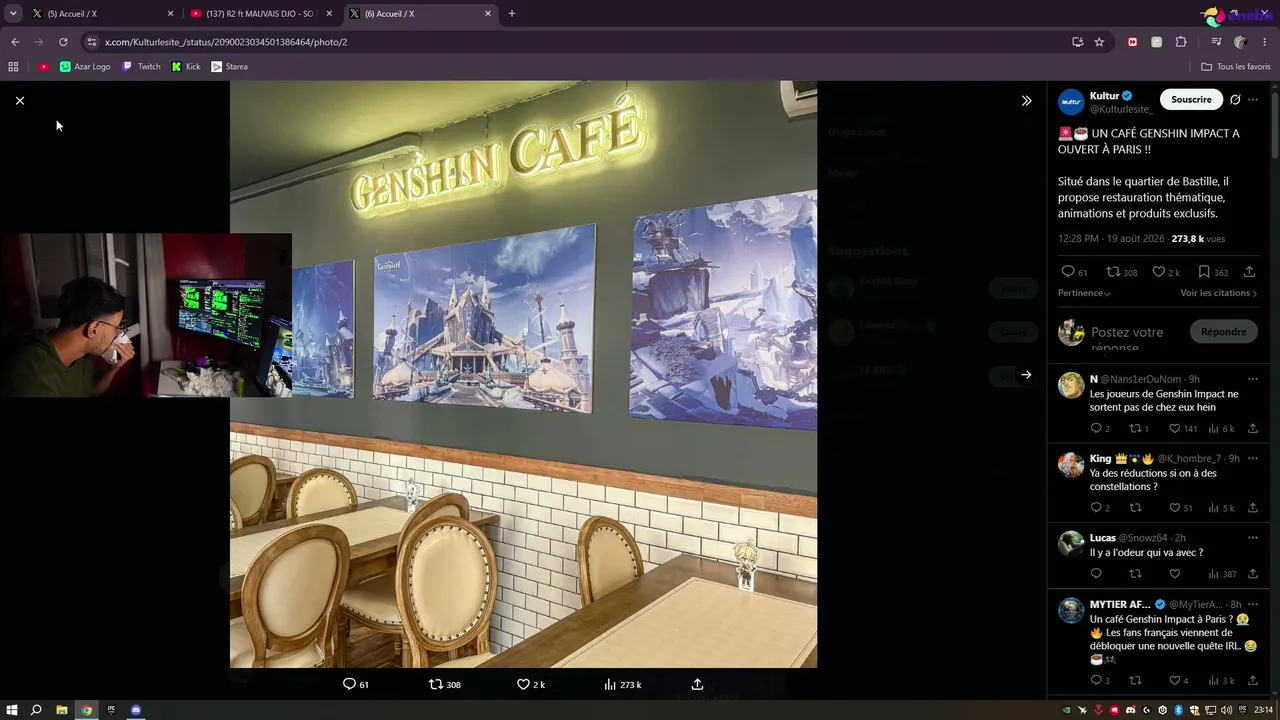
Task: Open Discord from the taskbar
Action: [136, 710]
